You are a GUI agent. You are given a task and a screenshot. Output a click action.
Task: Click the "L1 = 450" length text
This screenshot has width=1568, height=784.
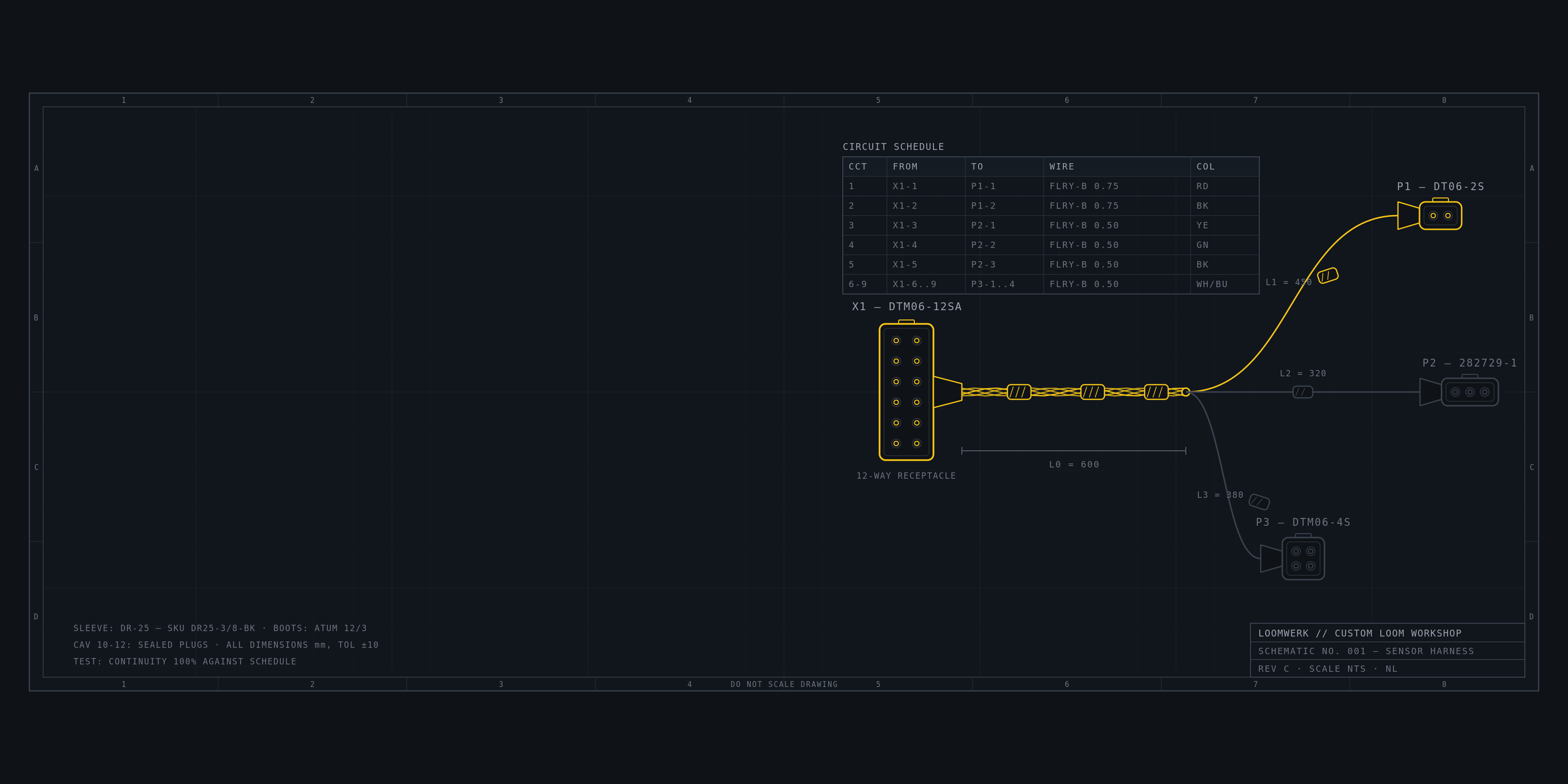pos(1288,282)
